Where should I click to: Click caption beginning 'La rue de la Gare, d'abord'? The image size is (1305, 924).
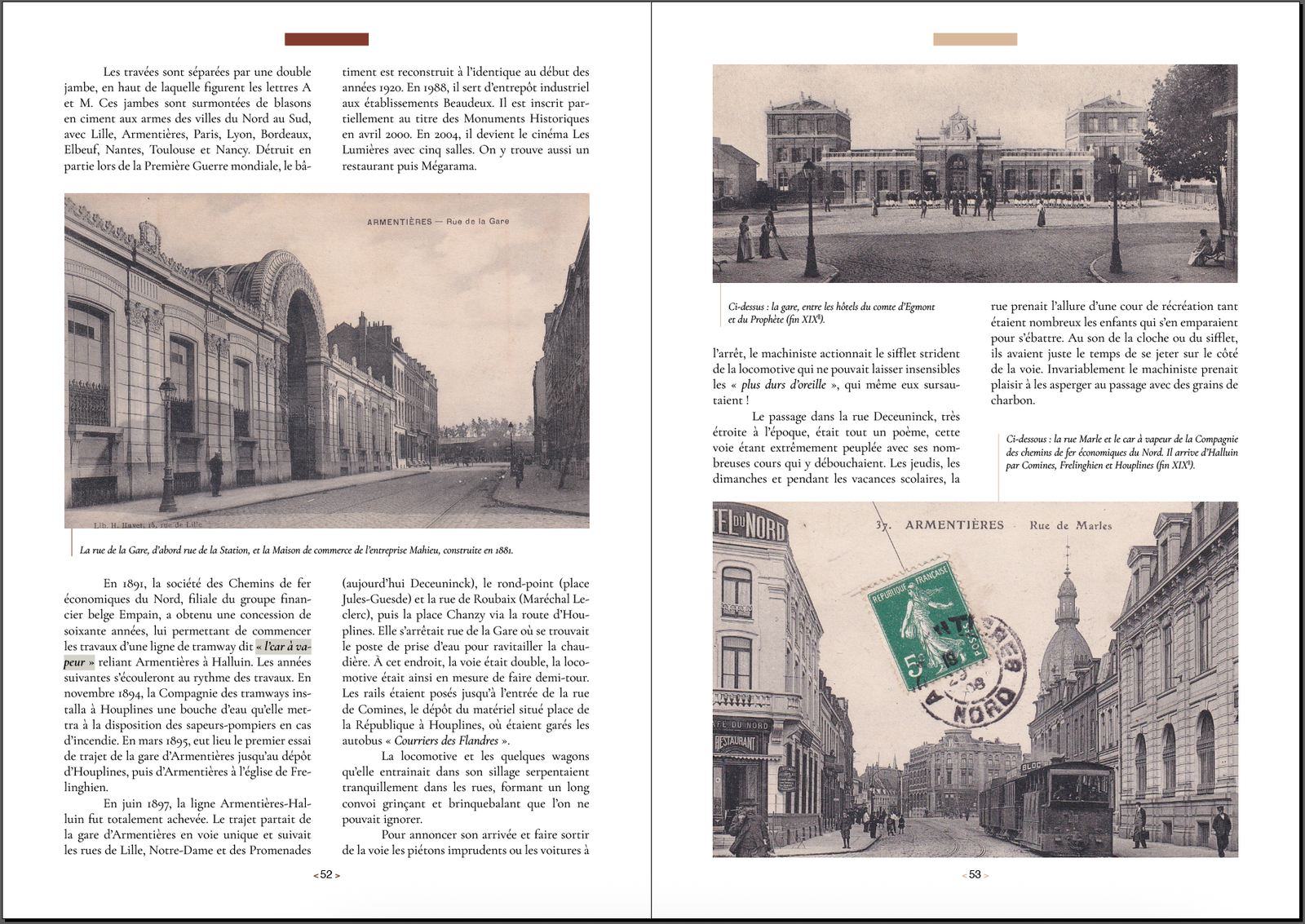pos(296,550)
